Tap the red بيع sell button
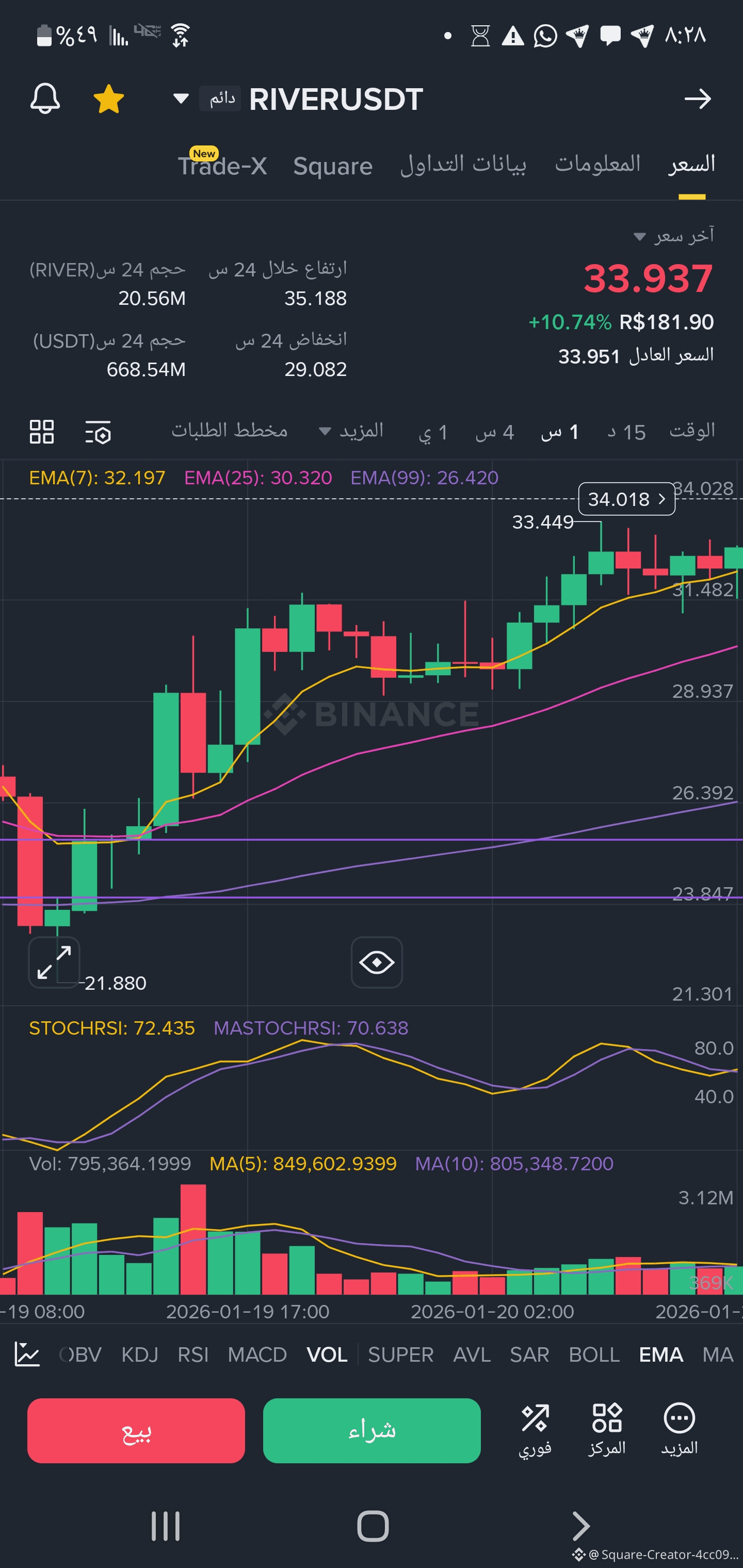 click(x=136, y=1430)
